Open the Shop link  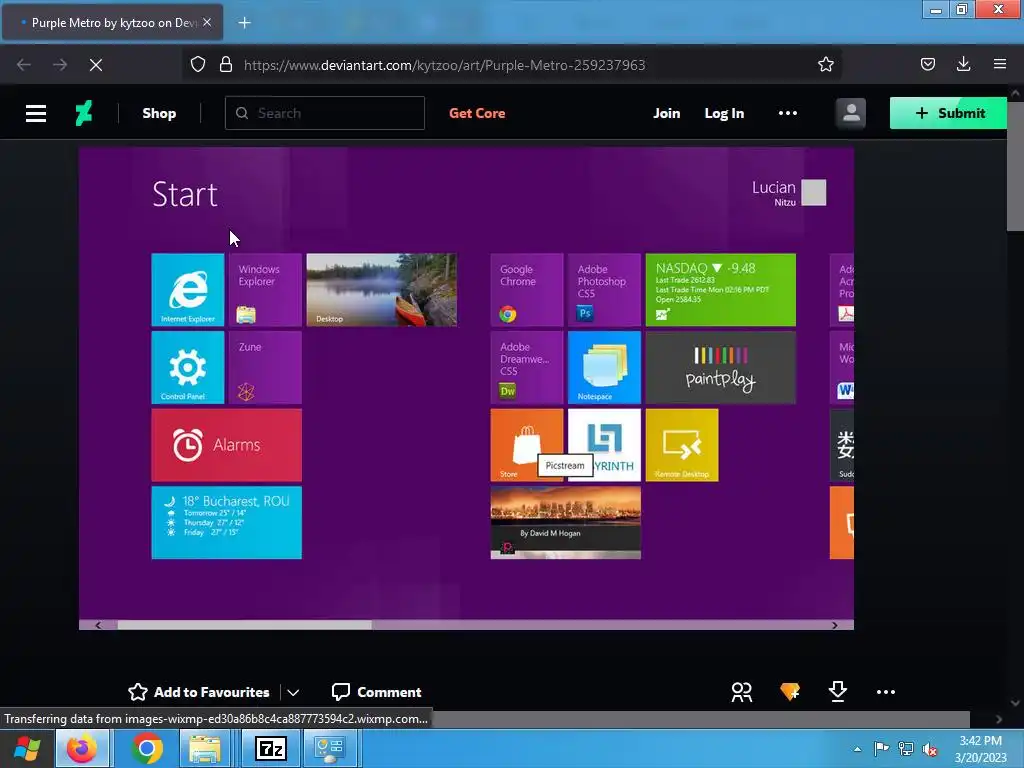click(159, 114)
